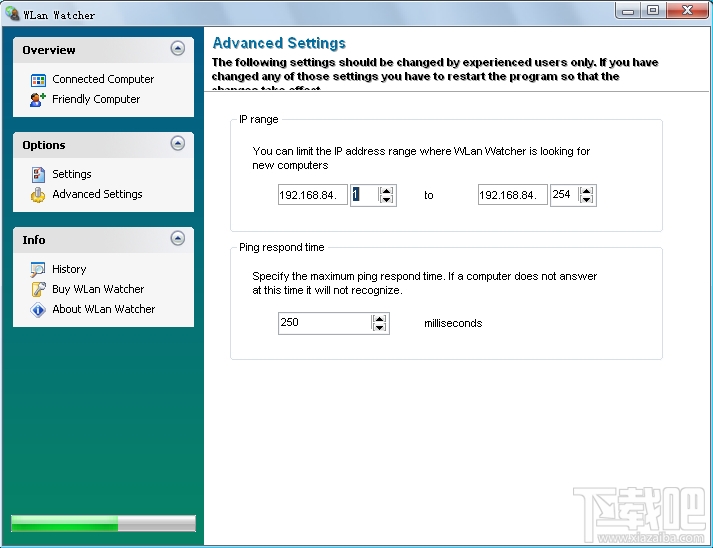Click the Advanced Settings page heading
Image resolution: width=713 pixels, height=548 pixels.
click(x=279, y=43)
